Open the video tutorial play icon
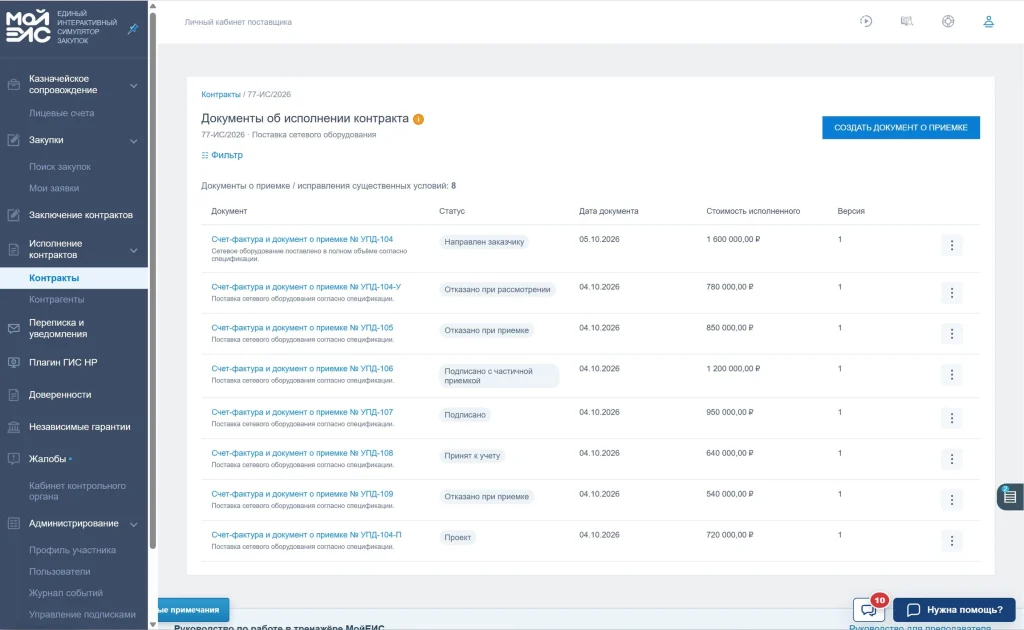Screen dimensions: 1024x630 (x=866, y=22)
